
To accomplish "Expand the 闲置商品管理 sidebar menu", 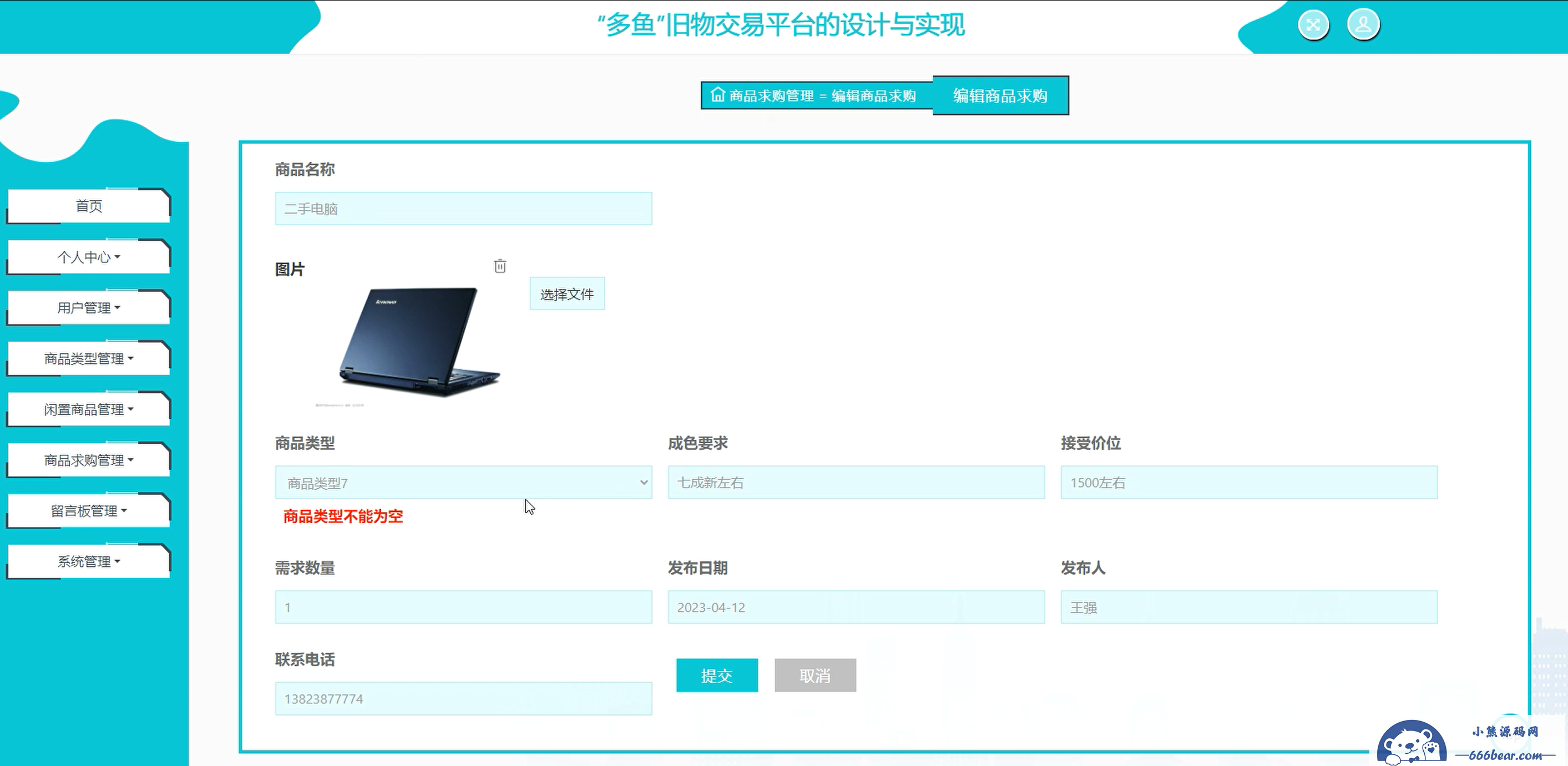I will click(89, 409).
